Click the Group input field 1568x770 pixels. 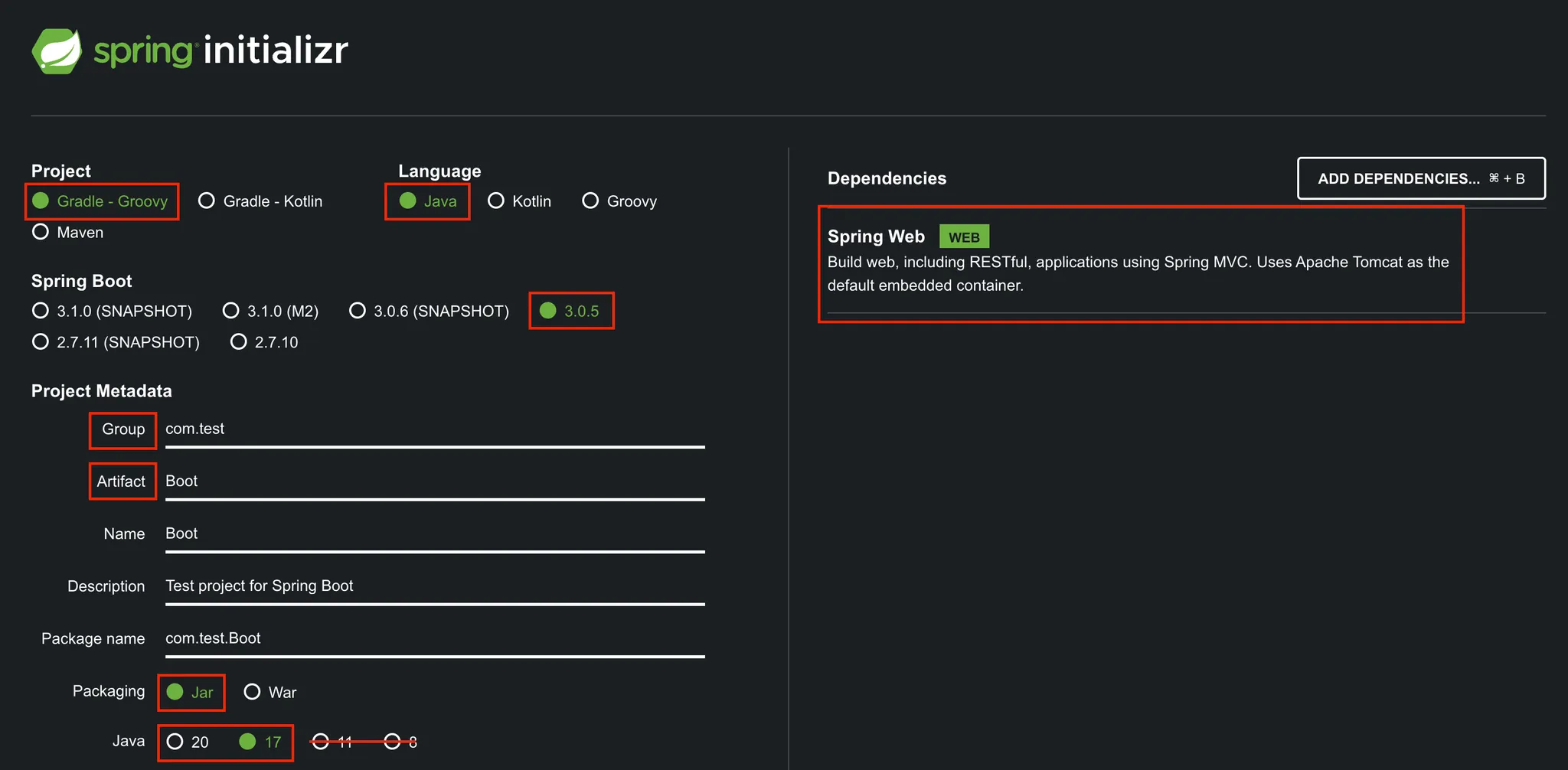pyautogui.click(x=435, y=429)
